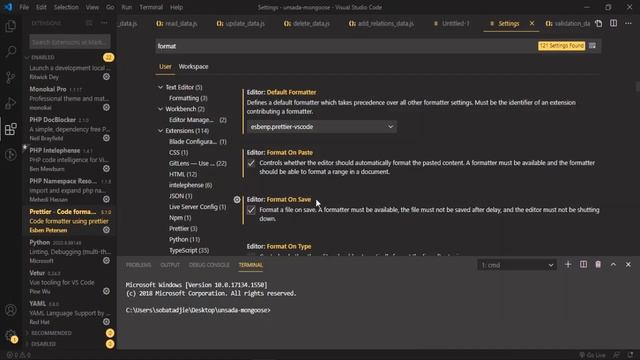Open the delete_data.js editor tab
The height and width of the screenshot is (360, 640).
307,24
